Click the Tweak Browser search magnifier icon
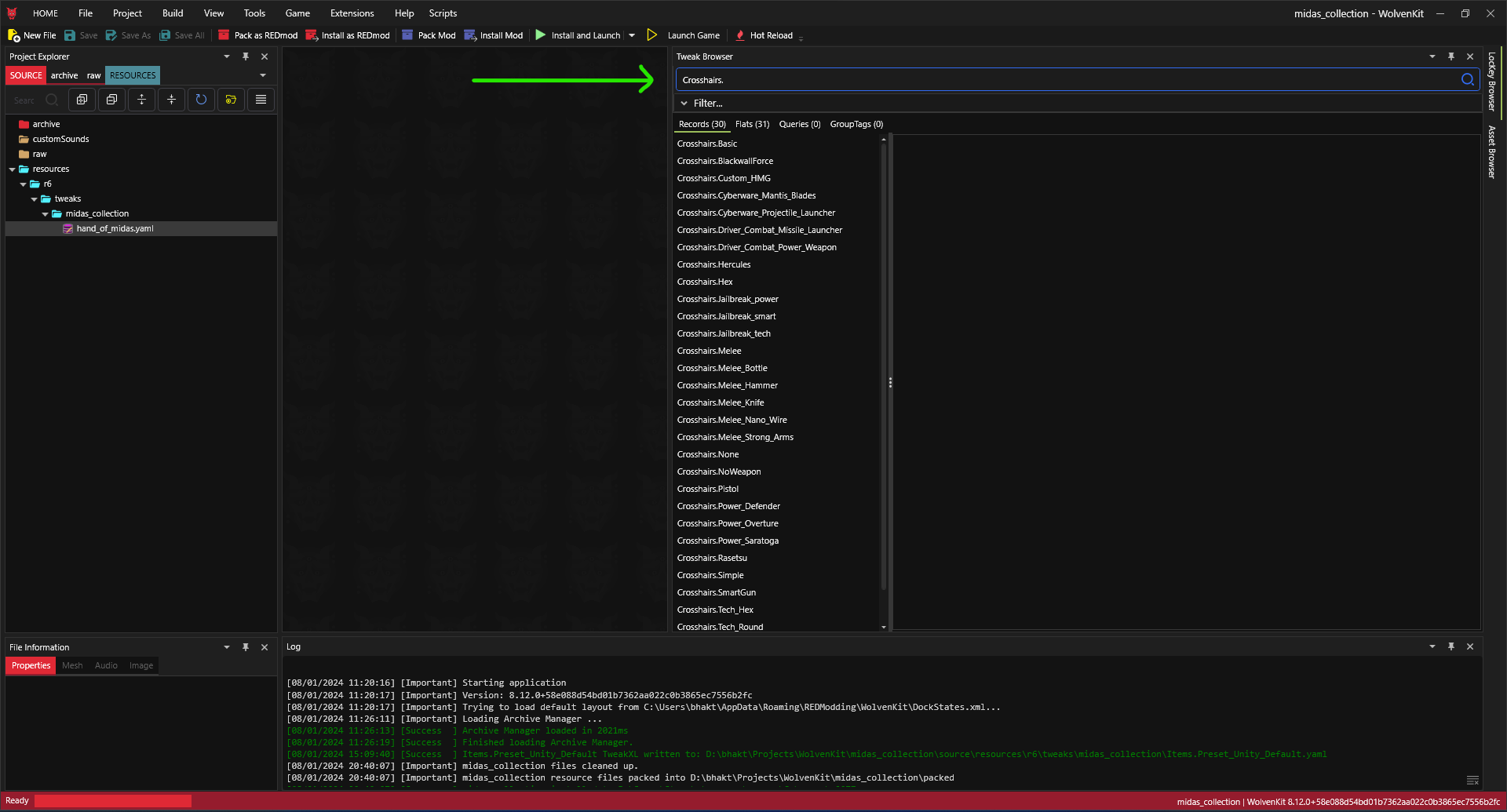 coord(1467,79)
